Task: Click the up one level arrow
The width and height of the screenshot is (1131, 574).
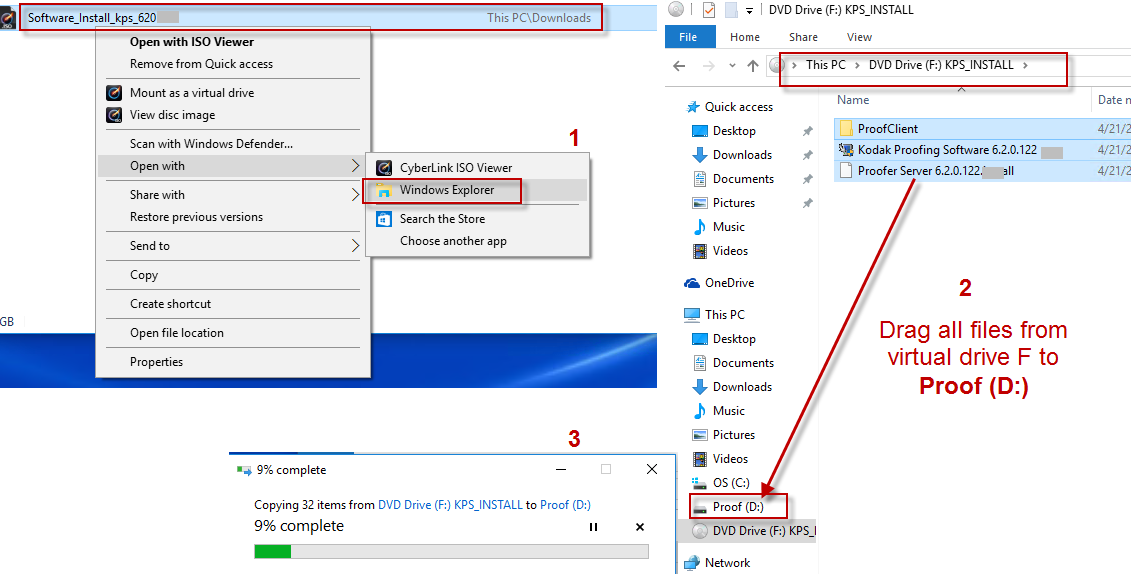Action: [x=753, y=66]
